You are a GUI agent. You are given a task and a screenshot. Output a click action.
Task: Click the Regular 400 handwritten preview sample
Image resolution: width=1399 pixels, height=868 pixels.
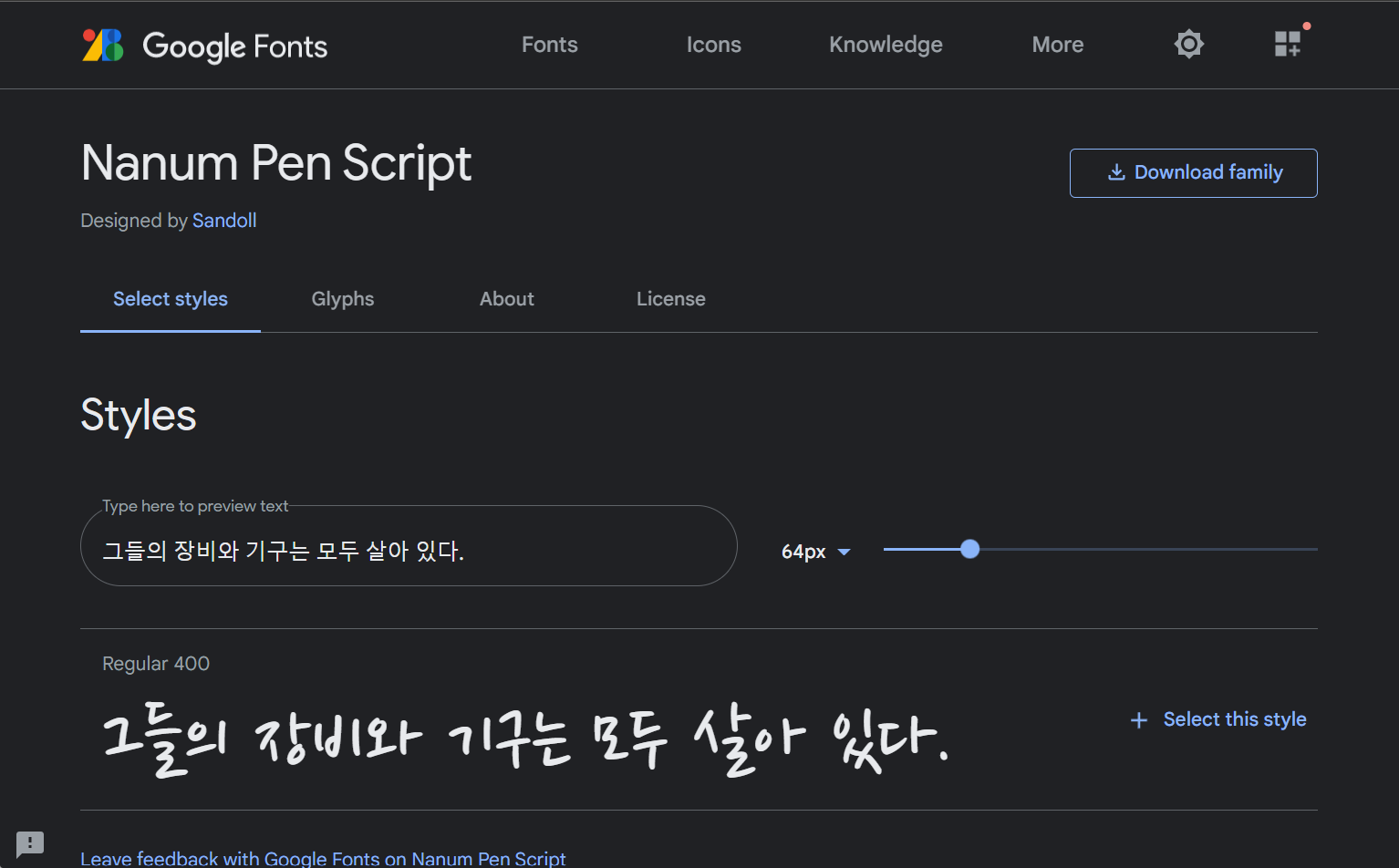tap(525, 739)
